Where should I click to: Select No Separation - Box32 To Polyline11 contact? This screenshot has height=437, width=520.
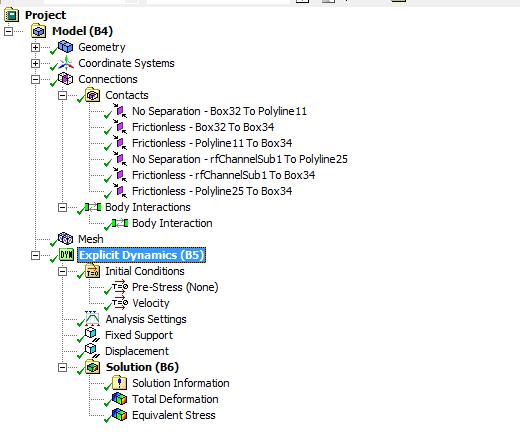point(219,111)
